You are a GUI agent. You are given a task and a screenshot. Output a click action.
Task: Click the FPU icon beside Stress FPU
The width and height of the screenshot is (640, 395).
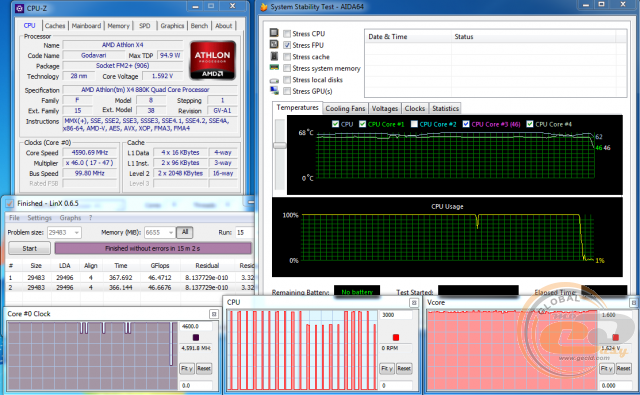274,44
